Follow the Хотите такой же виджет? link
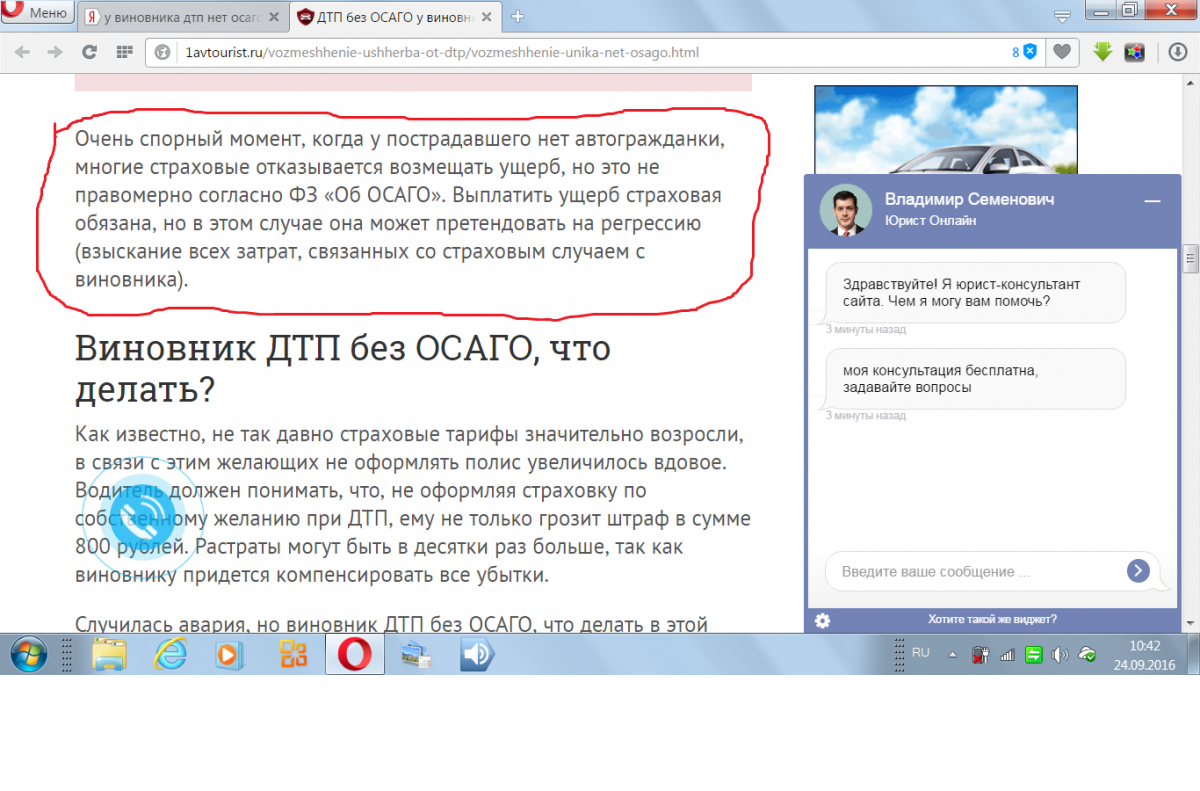Image resolution: width=1200 pixels, height=791 pixels. 992,619
